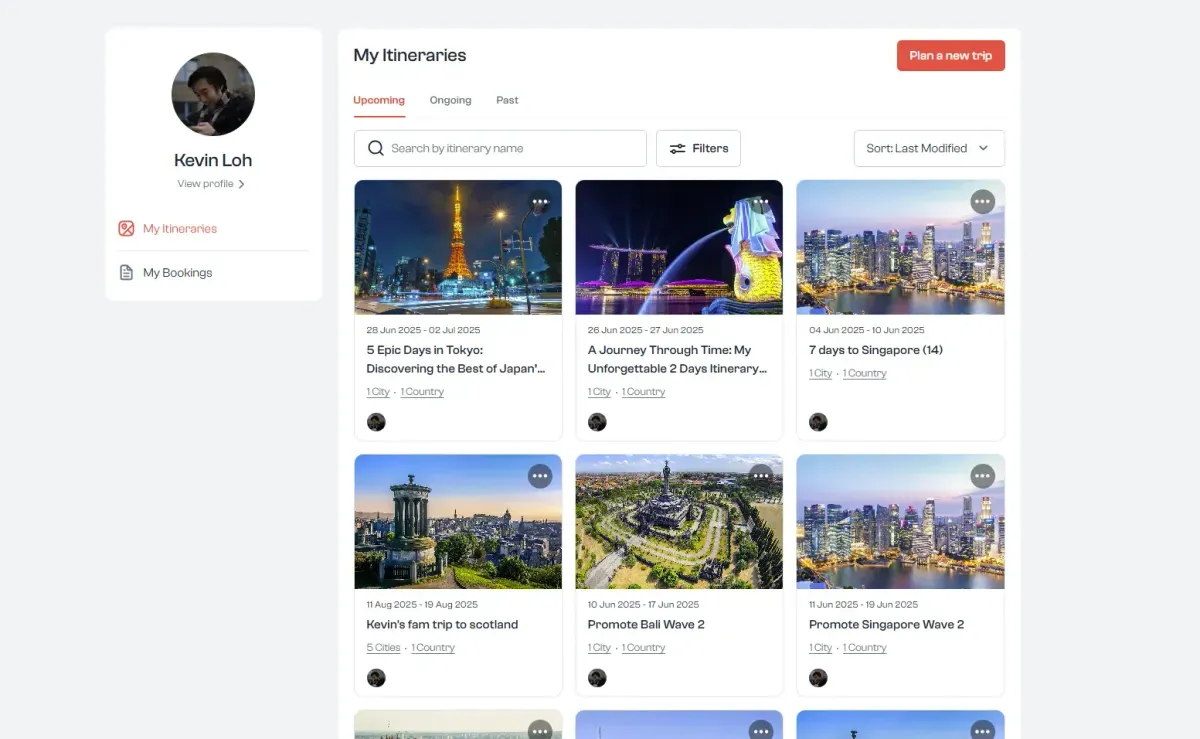
Task: Click the View profile link
Action: tap(205, 184)
